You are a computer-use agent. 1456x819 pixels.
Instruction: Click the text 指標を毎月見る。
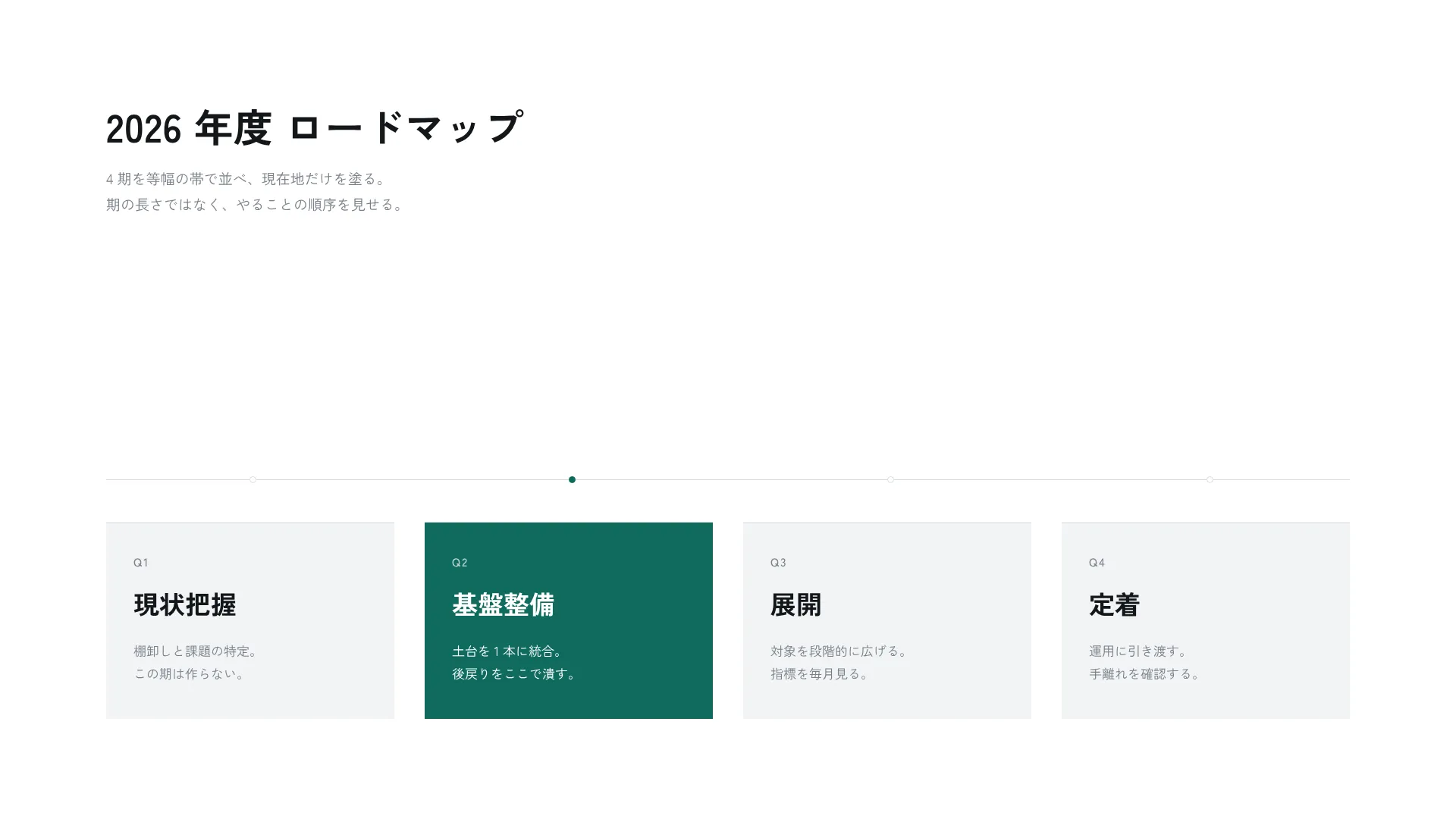(820, 674)
